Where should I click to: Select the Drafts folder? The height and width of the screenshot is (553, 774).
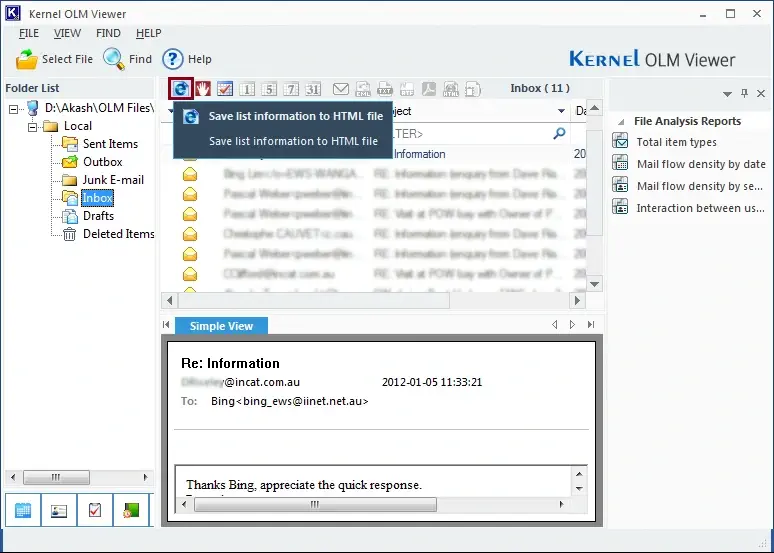coord(98,216)
